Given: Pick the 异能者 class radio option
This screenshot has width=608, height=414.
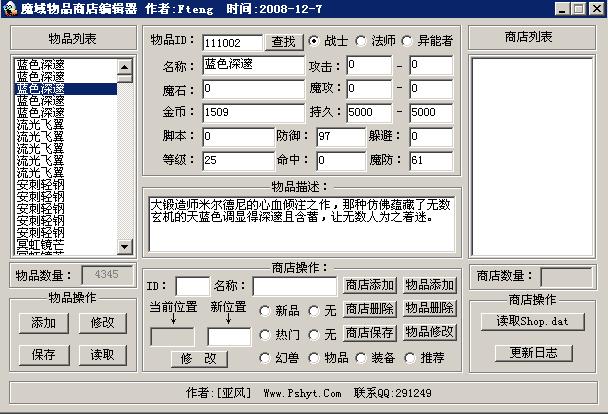Looking at the screenshot, I should click(x=408, y=42).
